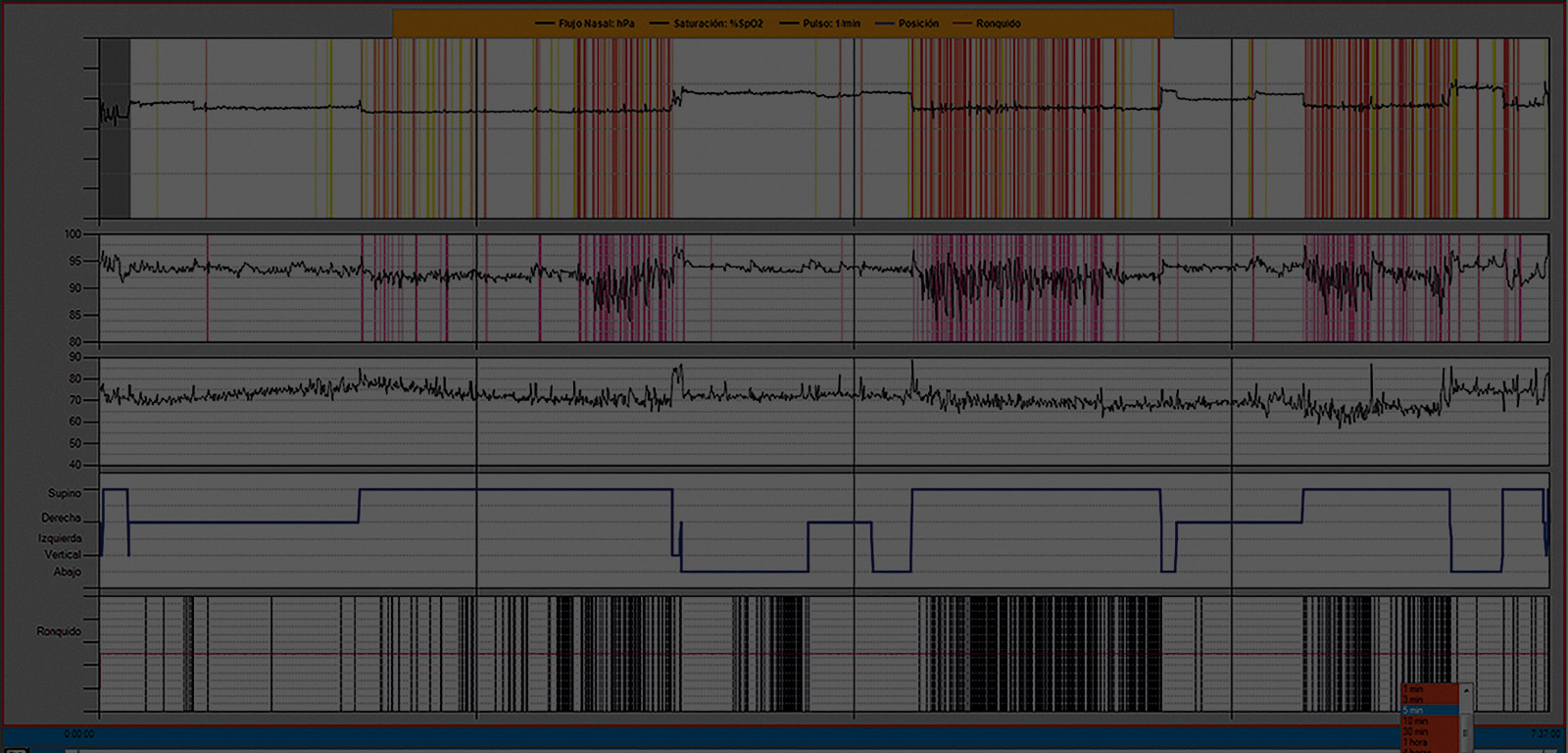Click the Derecha position axis label
The width and height of the screenshot is (1568, 753).
[x=61, y=518]
